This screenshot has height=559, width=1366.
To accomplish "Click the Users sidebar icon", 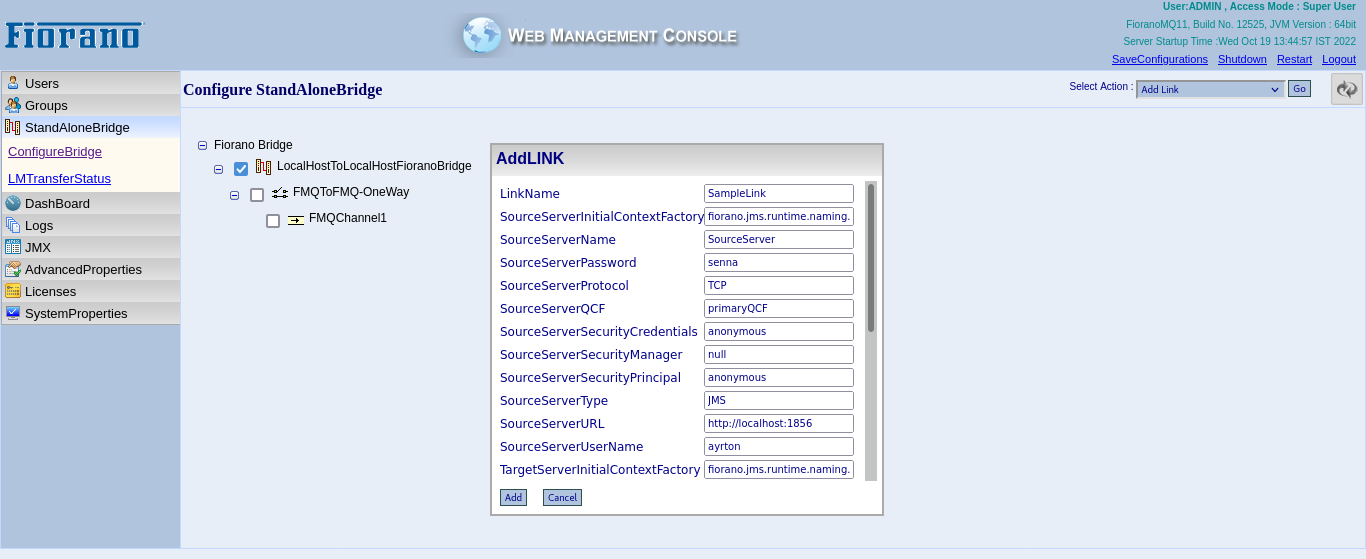I will [13, 83].
